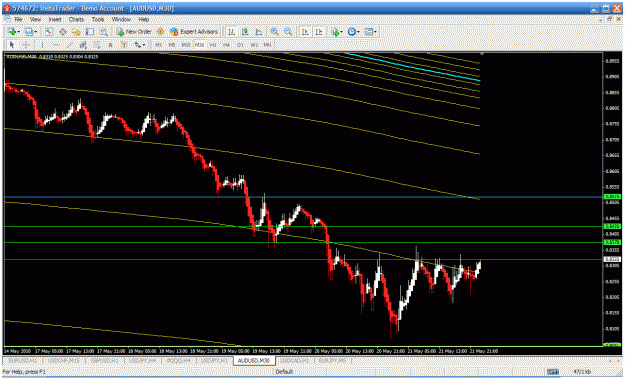625x378 pixels.
Task: Toggle chart auto scroll
Action: point(305,32)
